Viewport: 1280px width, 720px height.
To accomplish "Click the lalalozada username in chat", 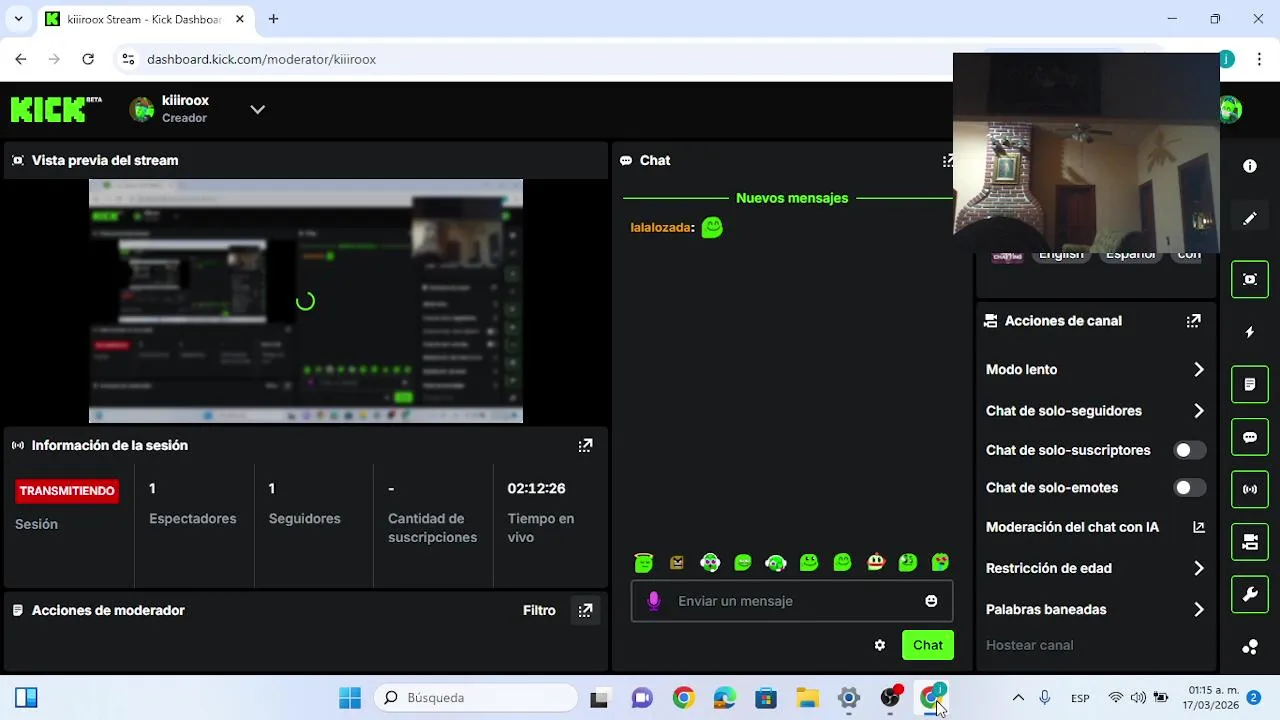I will tap(660, 228).
